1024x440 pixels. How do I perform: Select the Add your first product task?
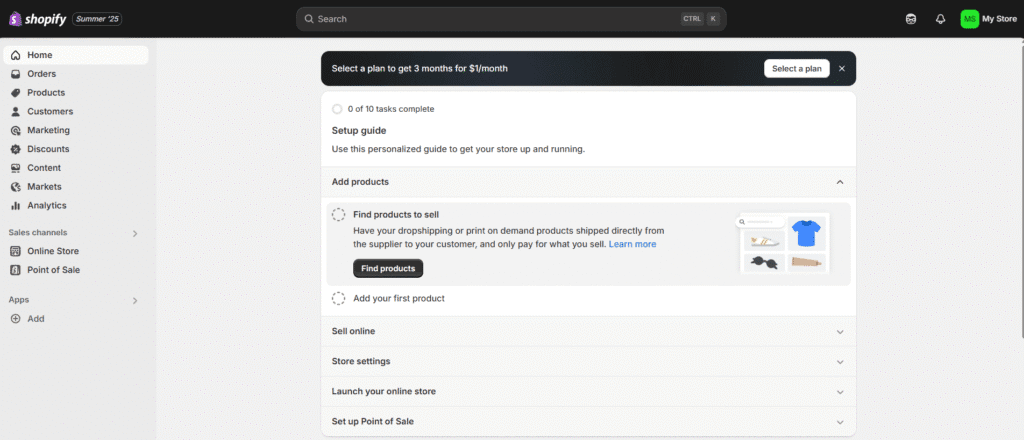tap(399, 298)
